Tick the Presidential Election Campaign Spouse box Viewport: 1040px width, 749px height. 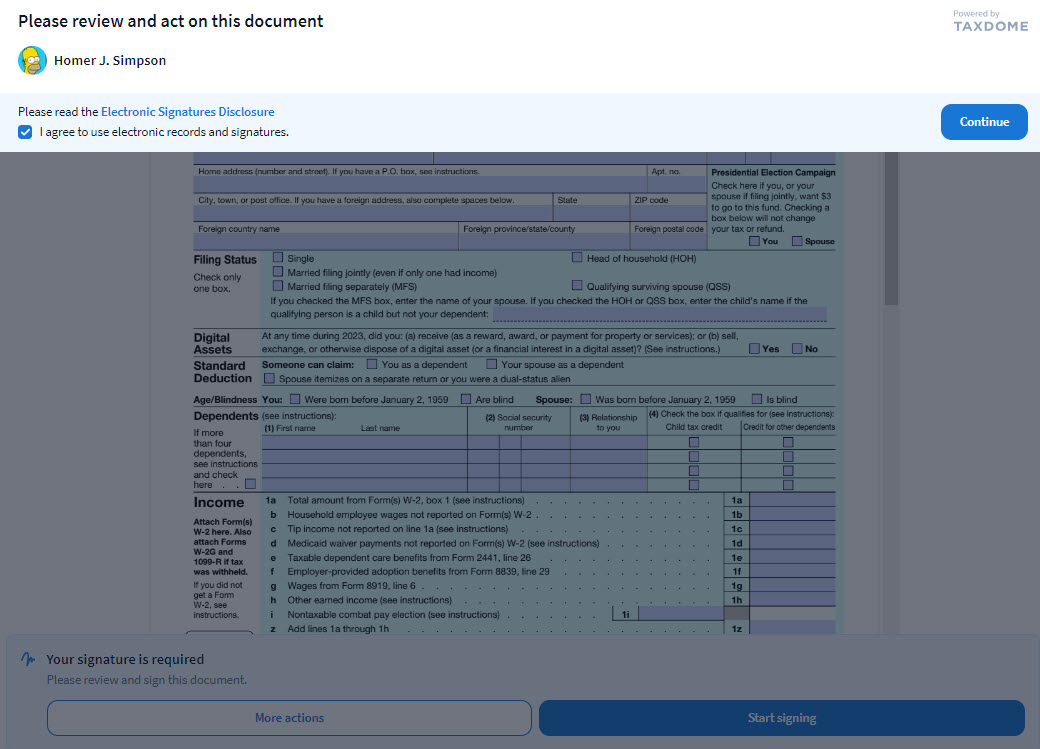[x=797, y=241]
